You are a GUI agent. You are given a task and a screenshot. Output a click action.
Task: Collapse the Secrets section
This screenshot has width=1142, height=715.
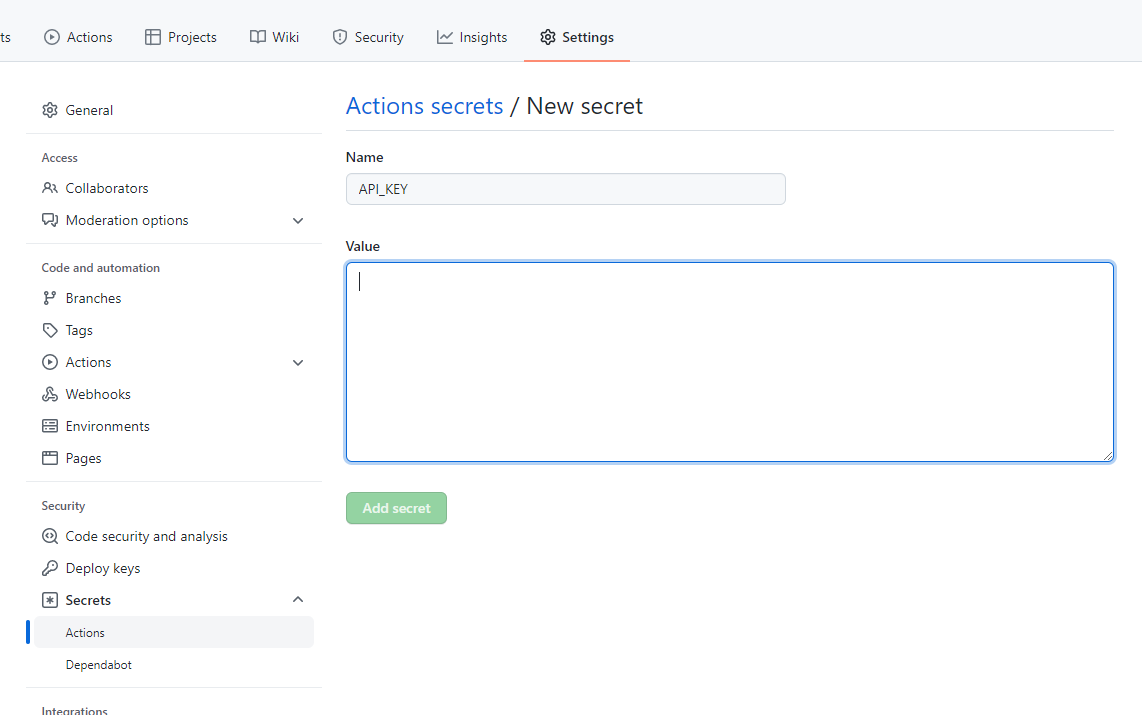click(297, 599)
